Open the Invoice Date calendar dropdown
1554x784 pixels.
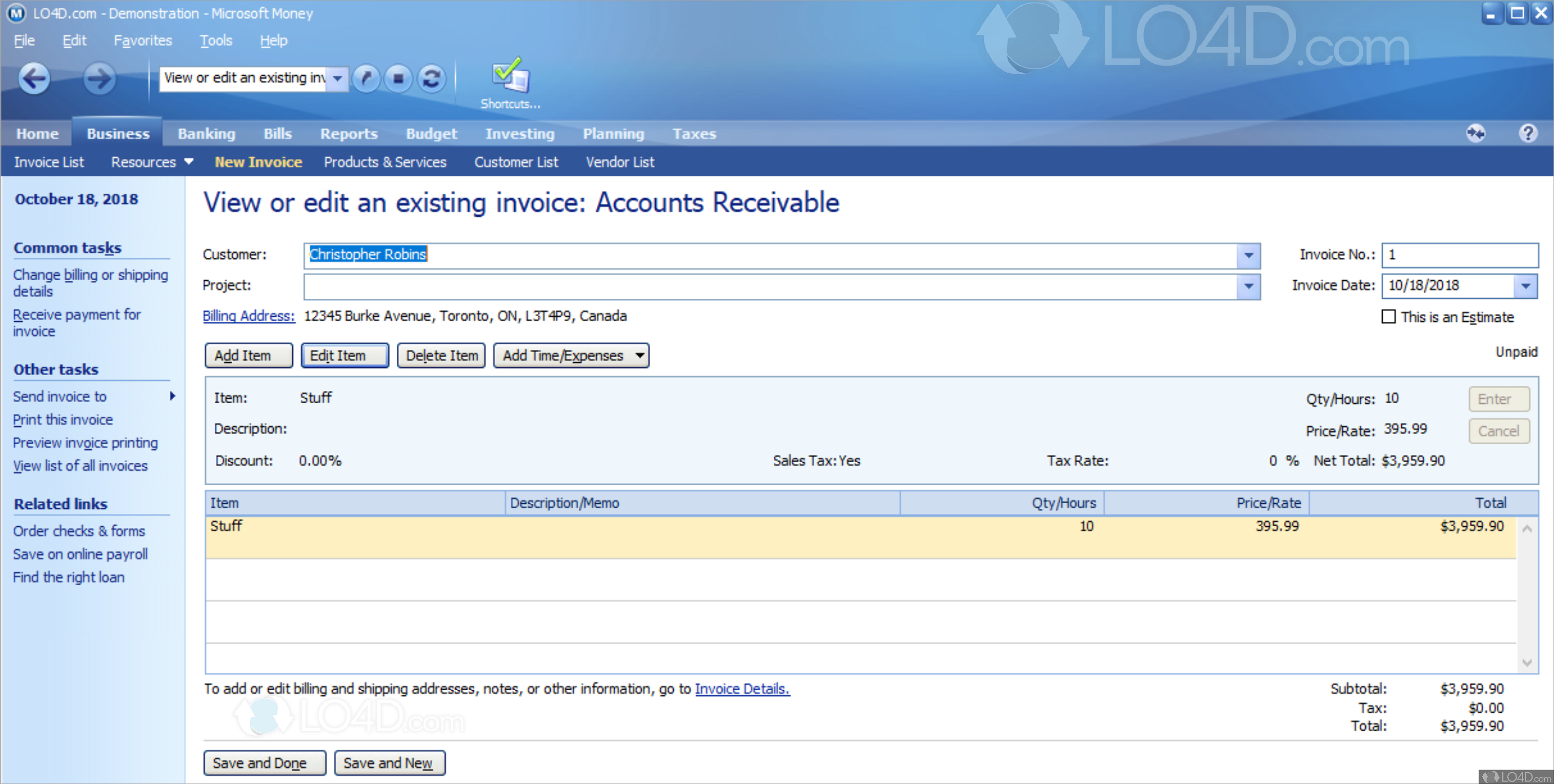(x=1526, y=286)
